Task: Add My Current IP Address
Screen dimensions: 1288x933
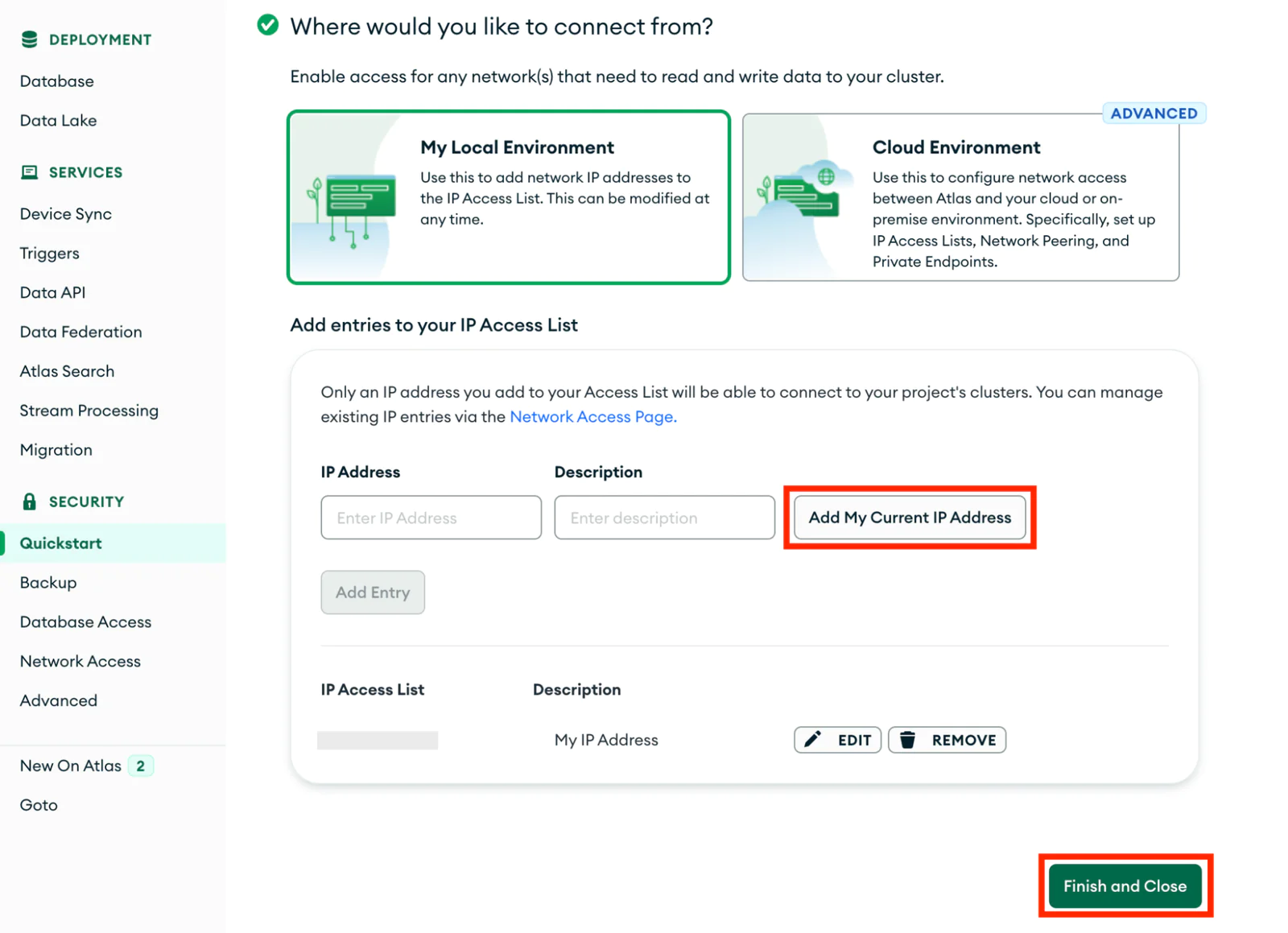Action: pyautogui.click(x=910, y=518)
